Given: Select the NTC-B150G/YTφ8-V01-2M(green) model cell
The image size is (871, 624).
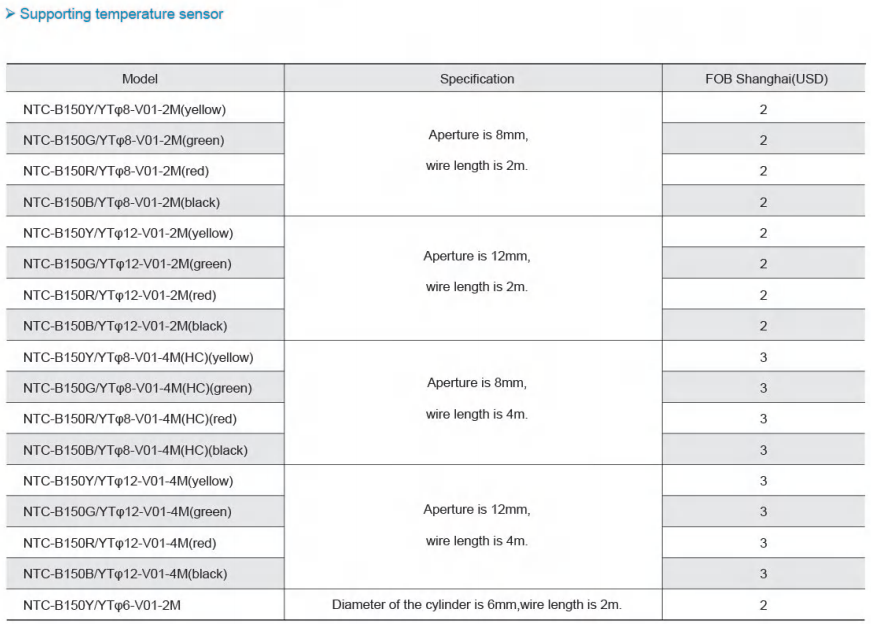Looking at the screenshot, I should pyautogui.click(x=145, y=140).
